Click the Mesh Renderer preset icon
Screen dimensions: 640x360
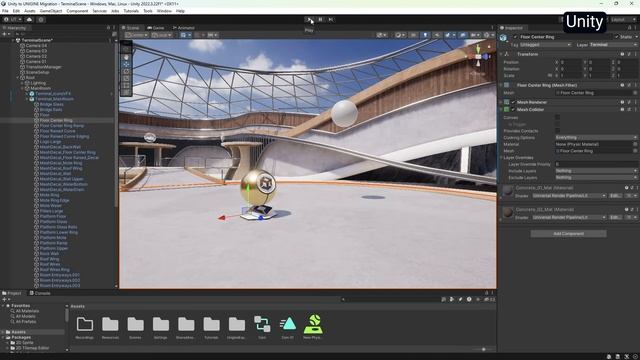coord(629,102)
